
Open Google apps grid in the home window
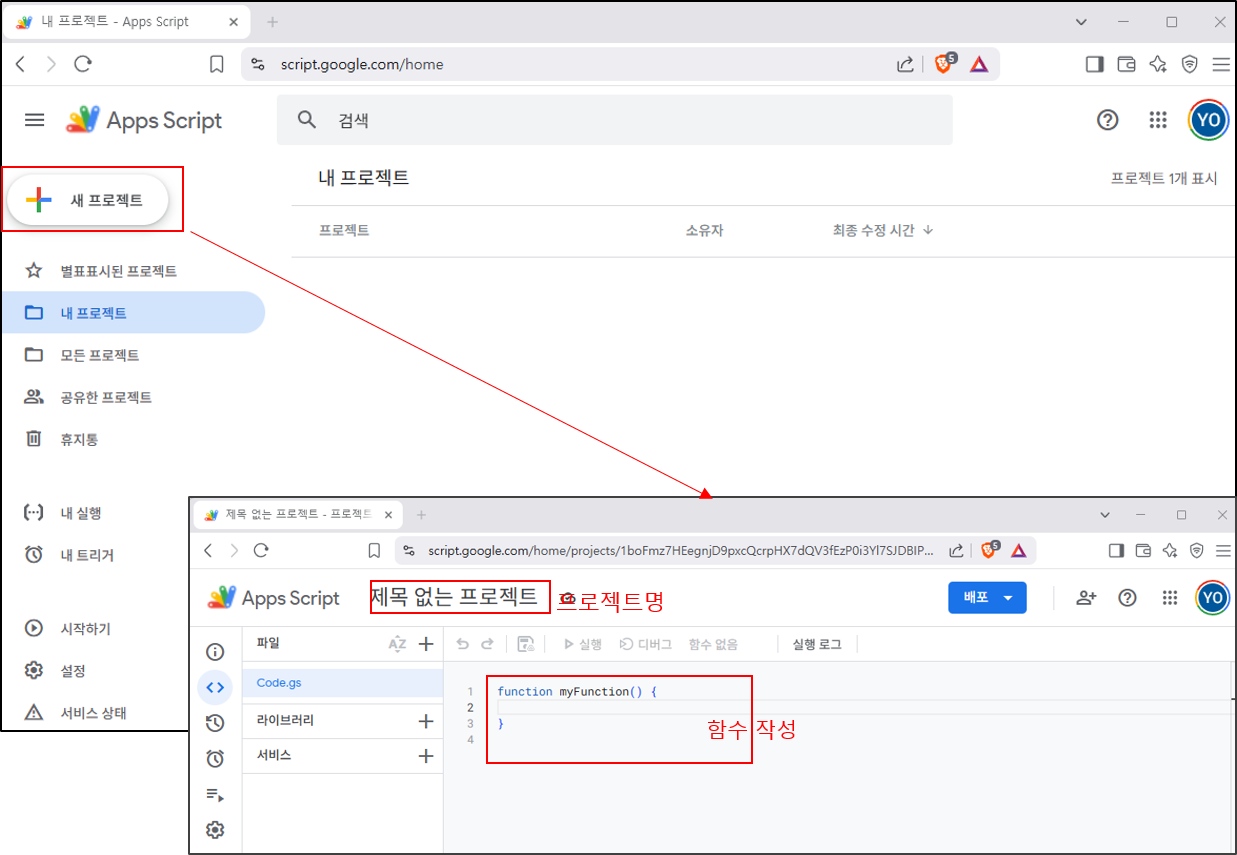(x=1158, y=120)
